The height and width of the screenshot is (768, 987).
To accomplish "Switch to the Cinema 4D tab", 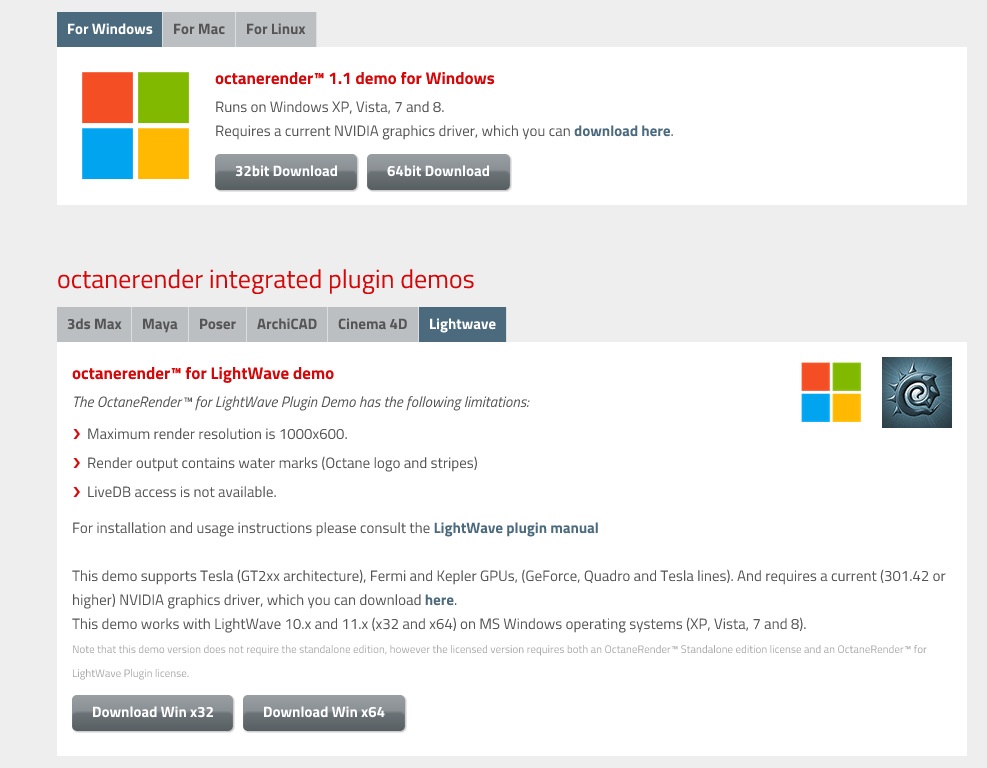I will (373, 324).
